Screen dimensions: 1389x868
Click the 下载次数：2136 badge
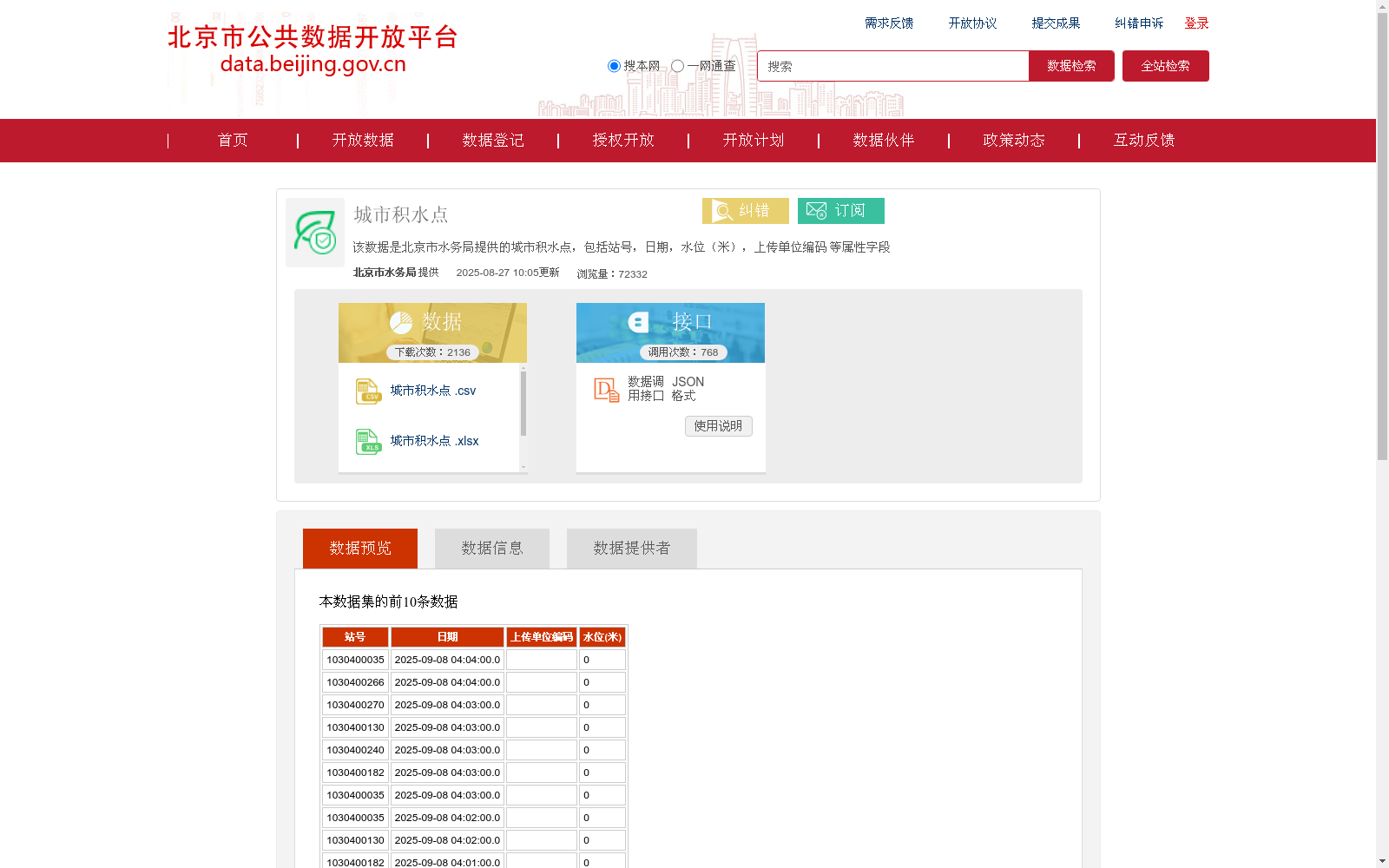click(x=432, y=352)
